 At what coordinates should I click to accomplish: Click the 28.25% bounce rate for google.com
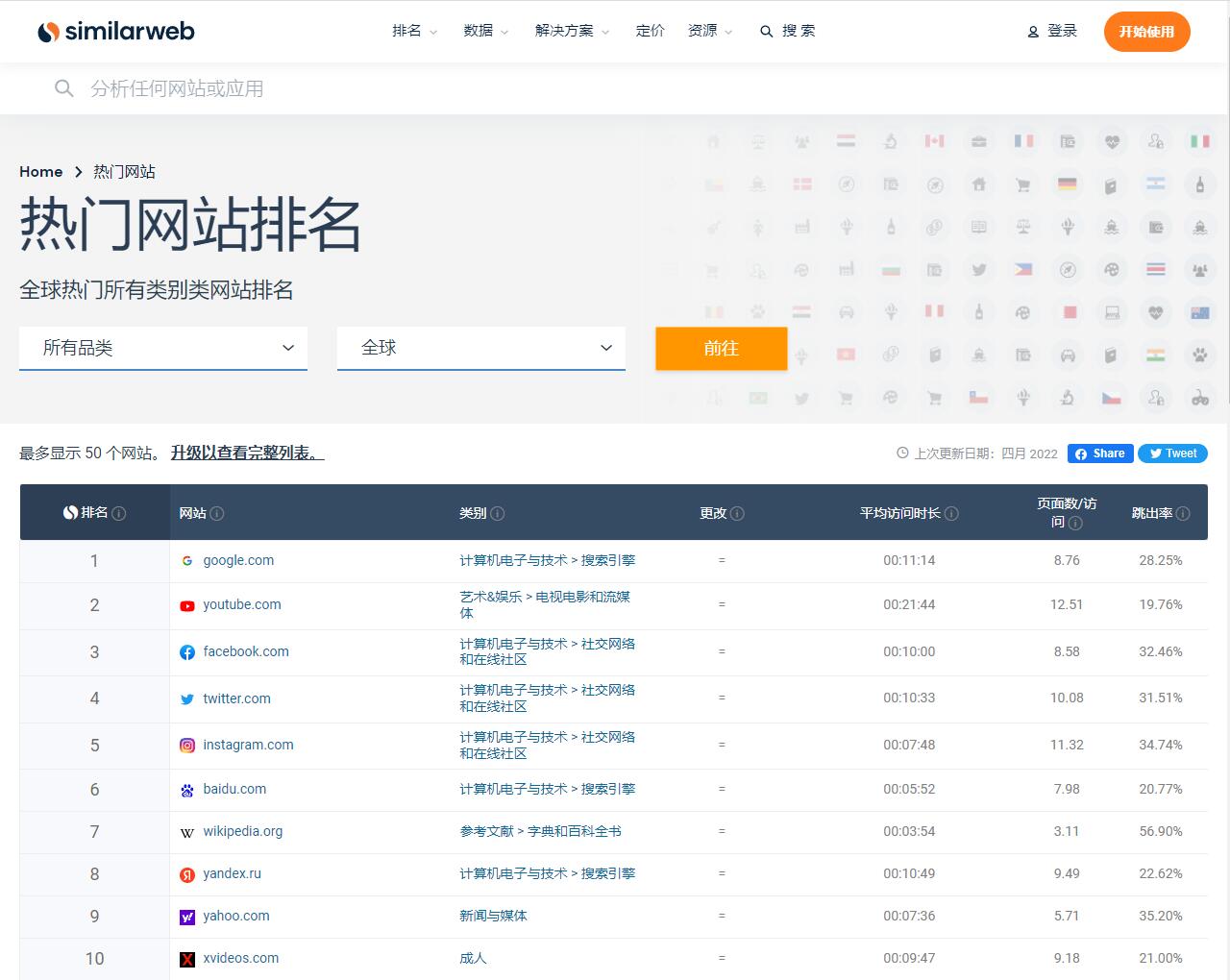coord(1161,560)
